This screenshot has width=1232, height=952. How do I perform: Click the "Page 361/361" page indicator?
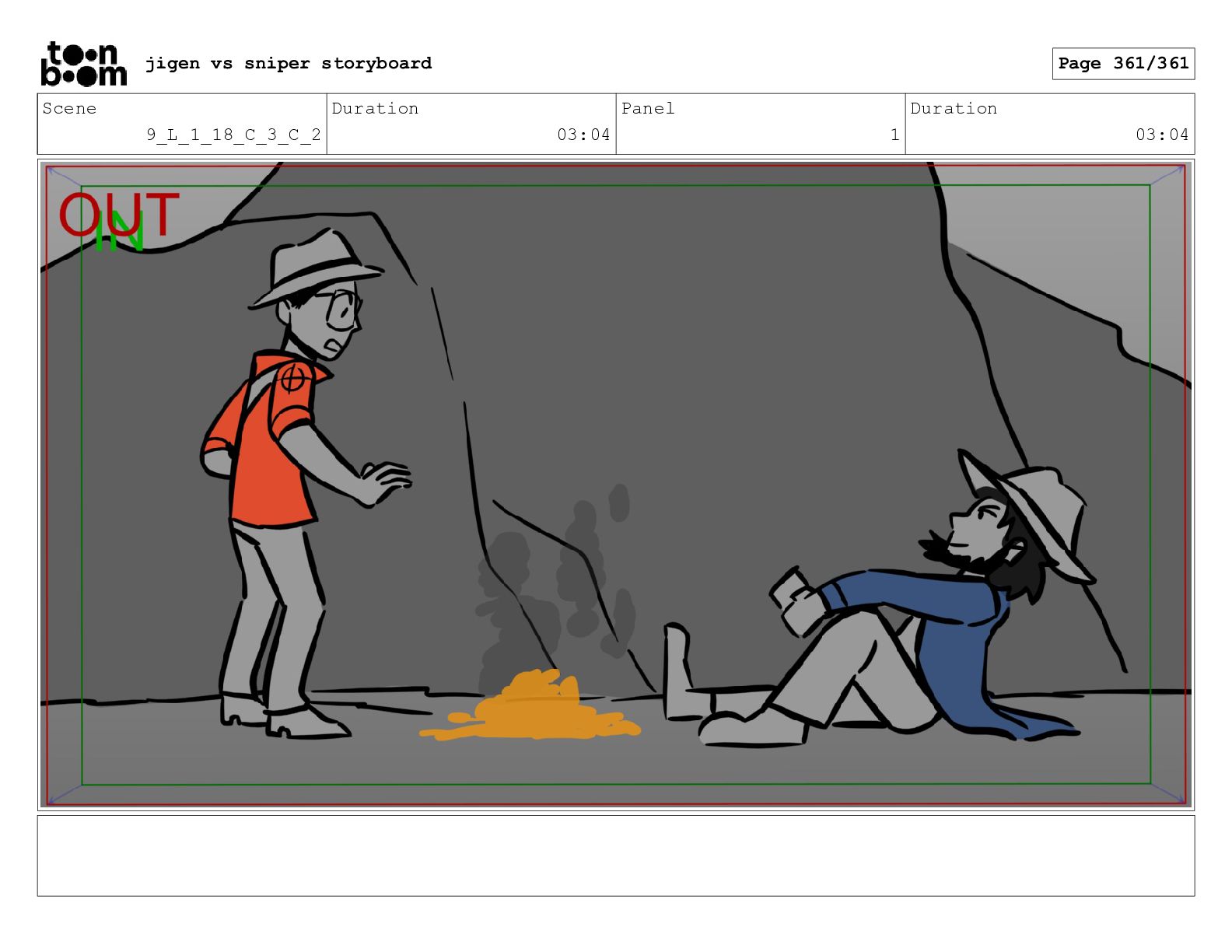[x=1123, y=63]
